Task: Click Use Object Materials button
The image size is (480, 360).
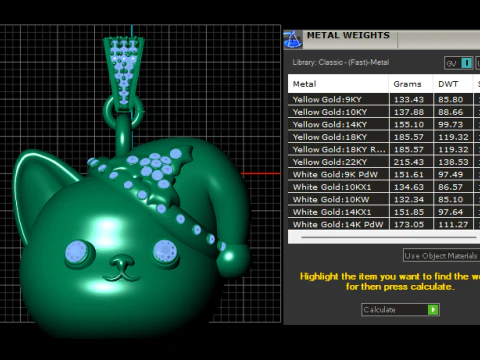Action: pyautogui.click(x=441, y=256)
